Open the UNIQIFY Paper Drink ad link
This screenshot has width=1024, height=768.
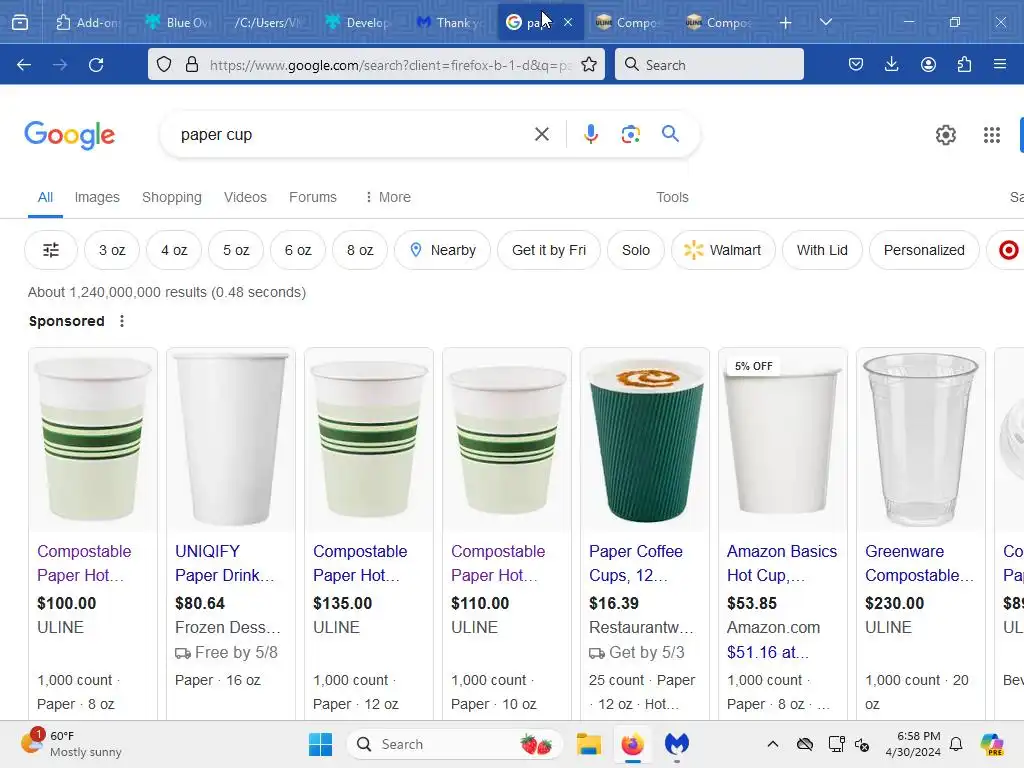coord(224,563)
